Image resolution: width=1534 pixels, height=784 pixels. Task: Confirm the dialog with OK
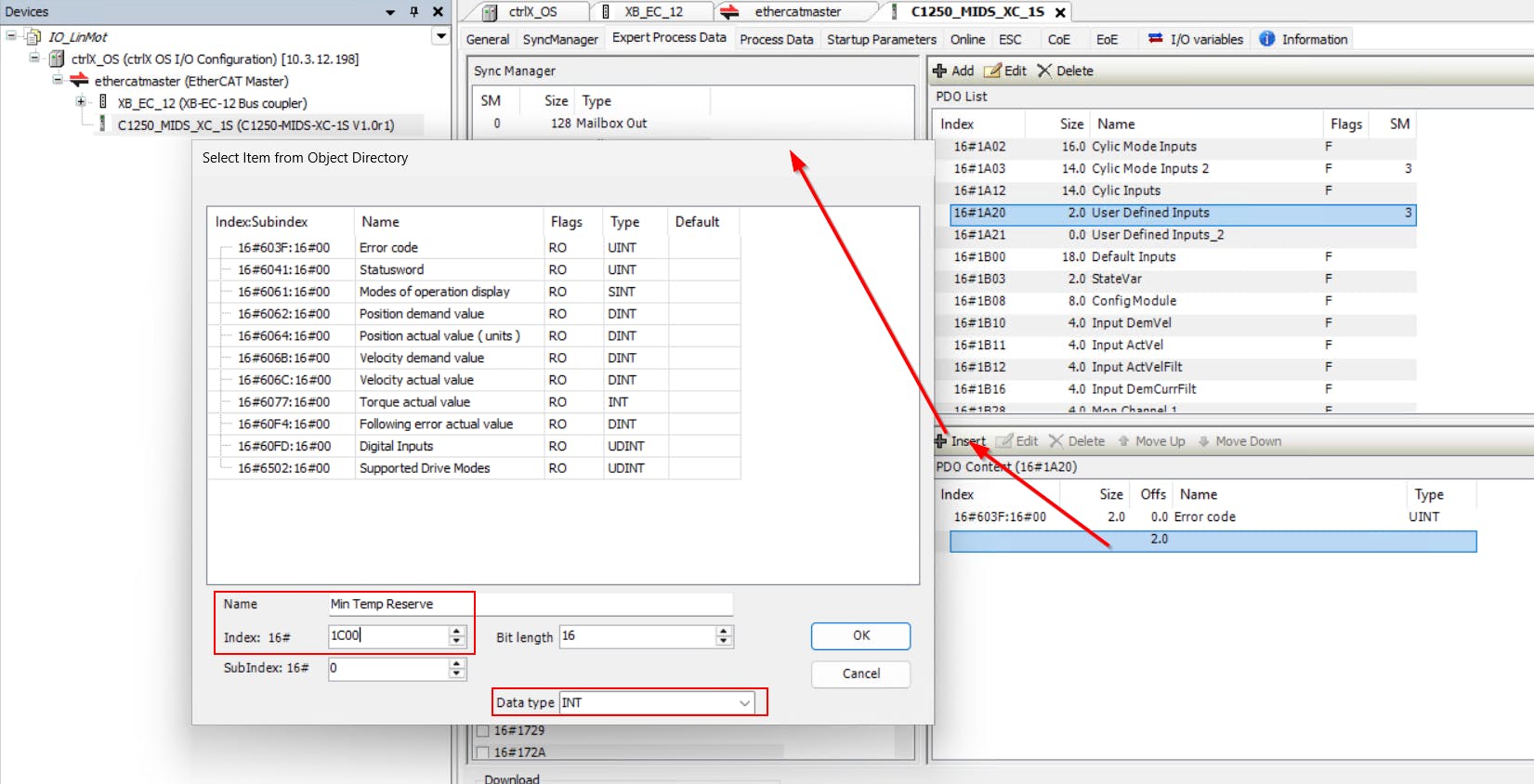[860, 635]
